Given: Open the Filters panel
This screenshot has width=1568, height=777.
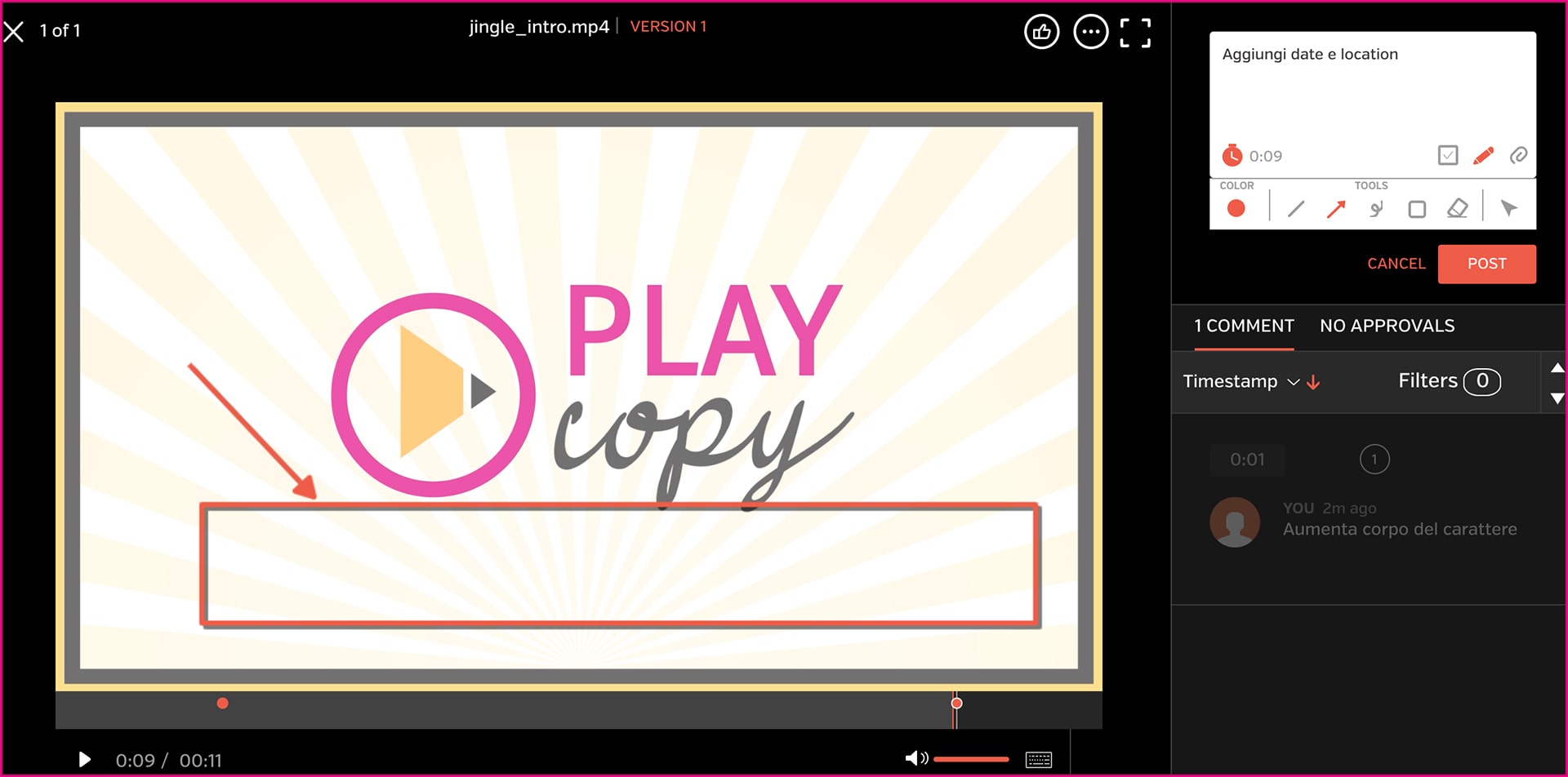Looking at the screenshot, I should pyautogui.click(x=1448, y=381).
